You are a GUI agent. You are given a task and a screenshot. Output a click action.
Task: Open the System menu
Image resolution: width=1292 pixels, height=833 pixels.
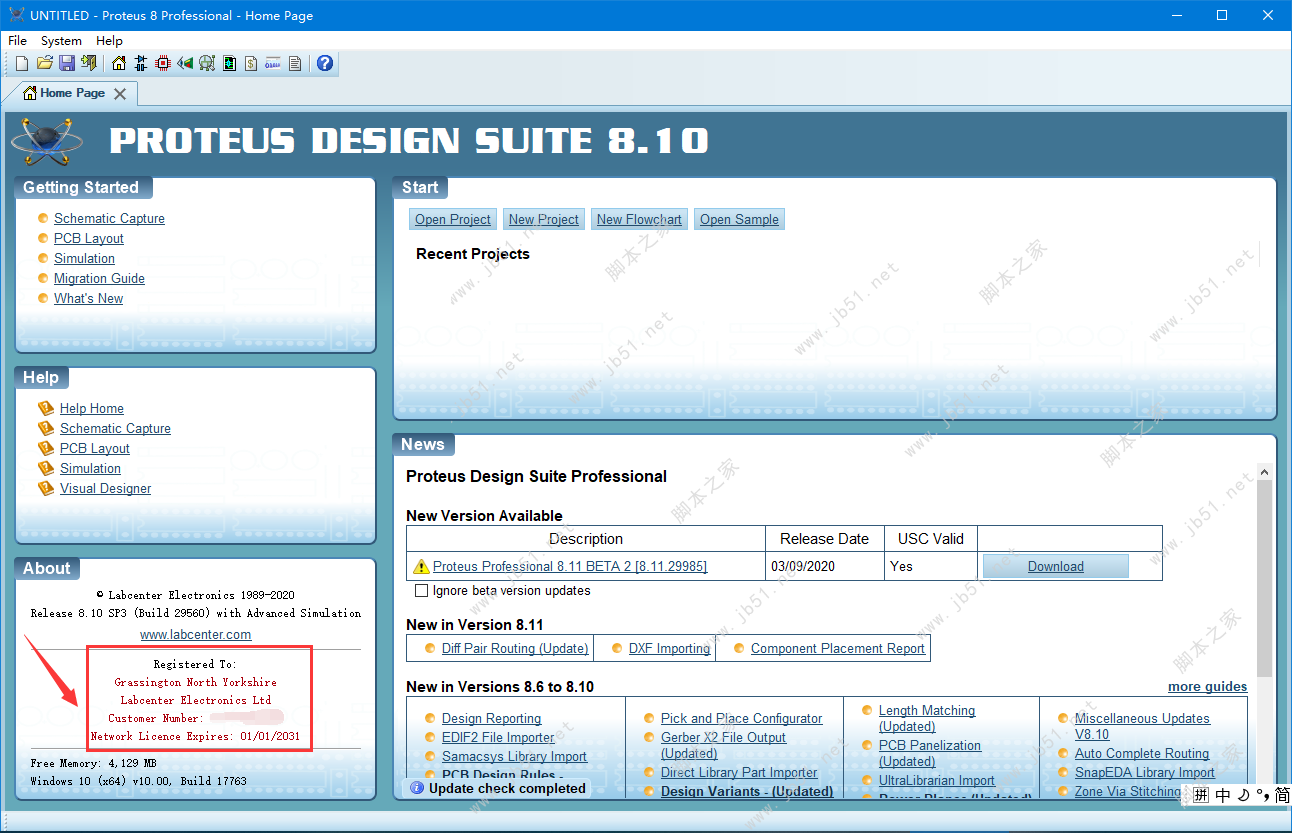tap(61, 40)
